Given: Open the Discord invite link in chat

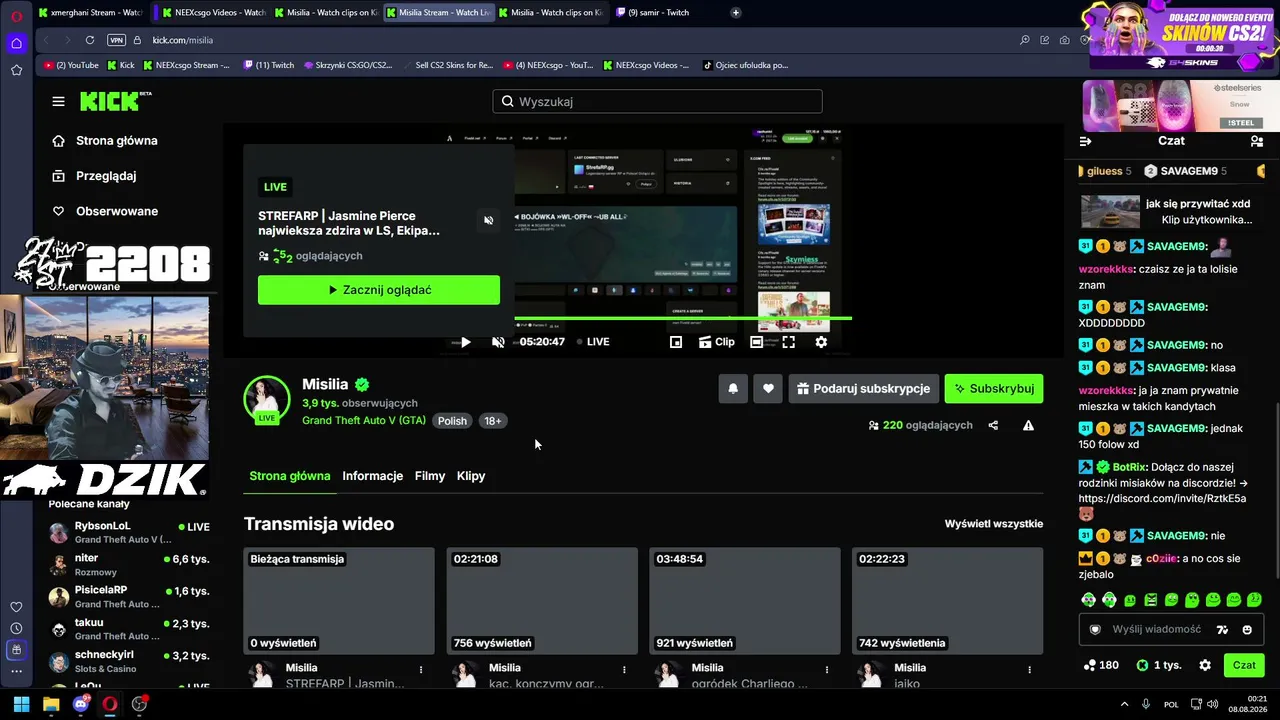Looking at the screenshot, I should click(x=1162, y=498).
